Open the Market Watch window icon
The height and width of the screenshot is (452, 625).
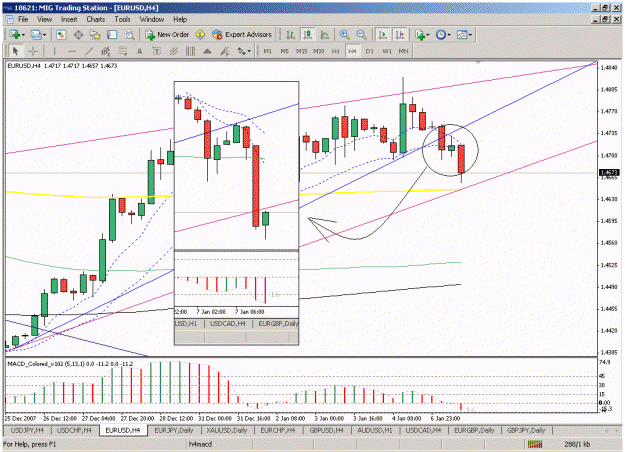tap(61, 35)
